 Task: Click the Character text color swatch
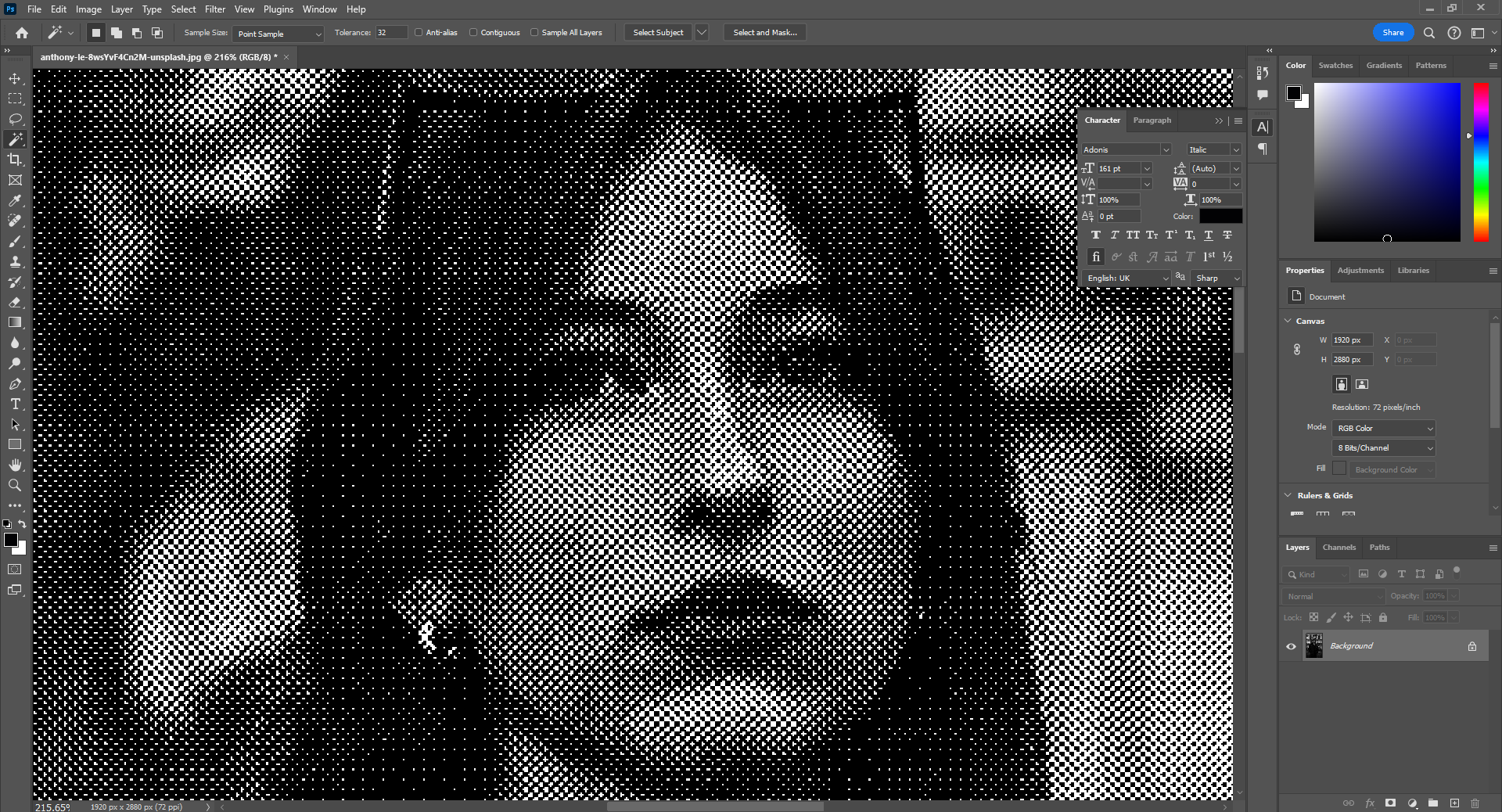click(x=1220, y=216)
